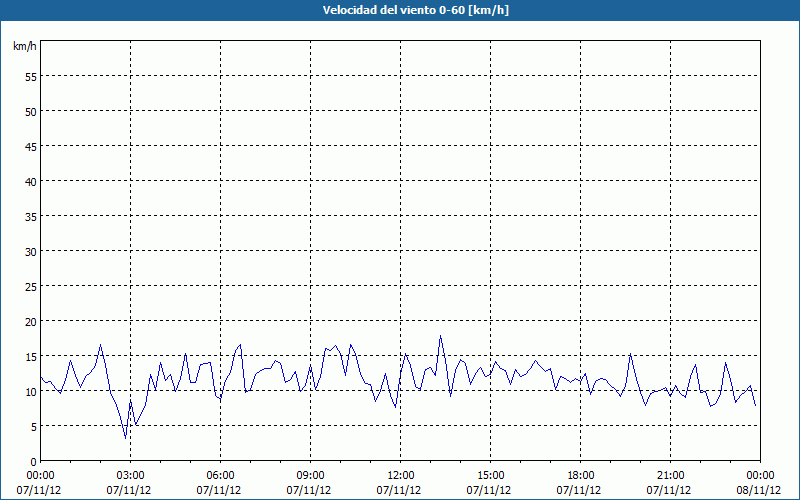Click the wind speed peak after 12:00

440,336
